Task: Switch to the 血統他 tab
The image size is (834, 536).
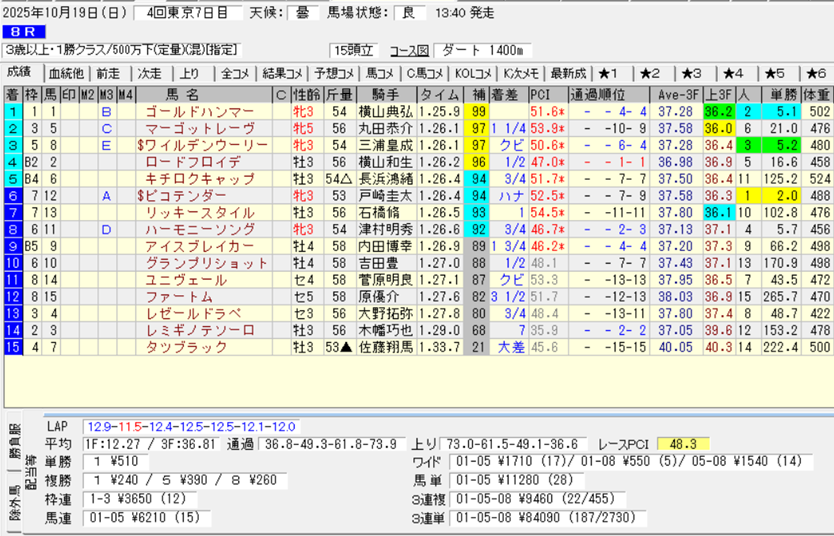Action: [x=66, y=73]
